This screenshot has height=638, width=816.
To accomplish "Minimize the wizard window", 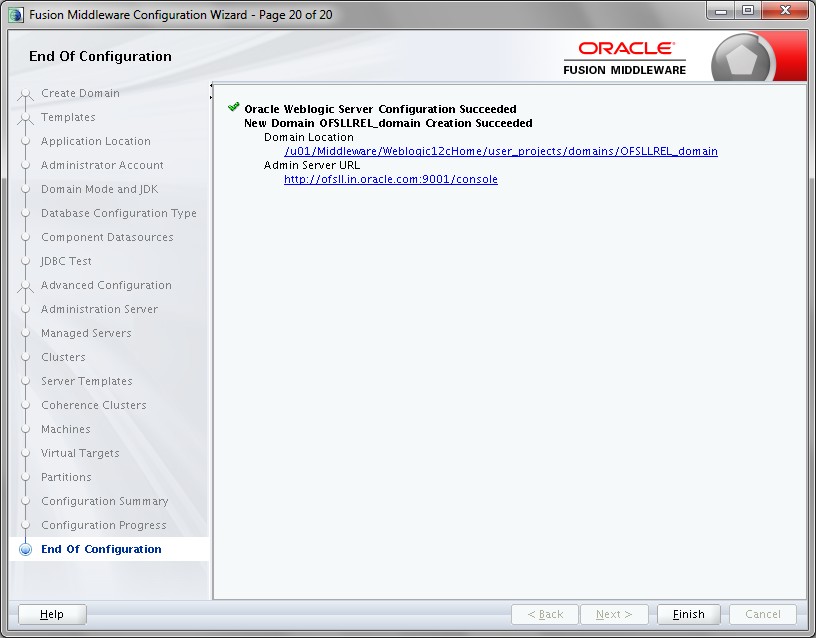I will pos(721,10).
